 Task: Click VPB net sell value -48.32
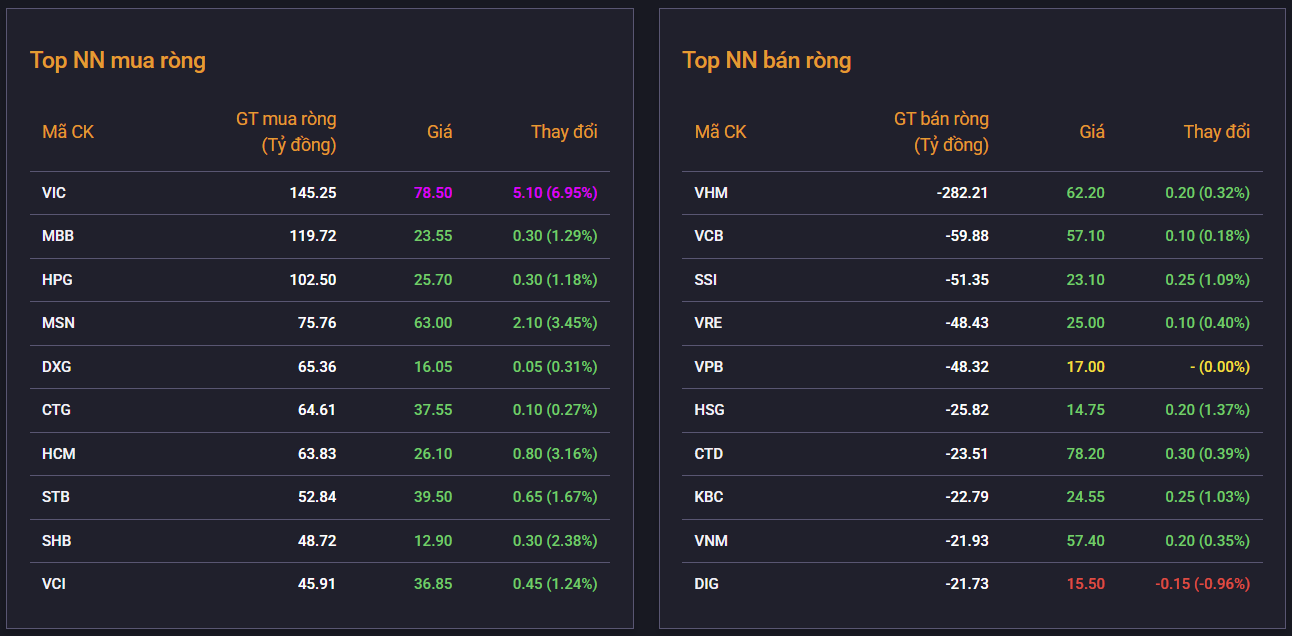pyautogui.click(x=967, y=367)
